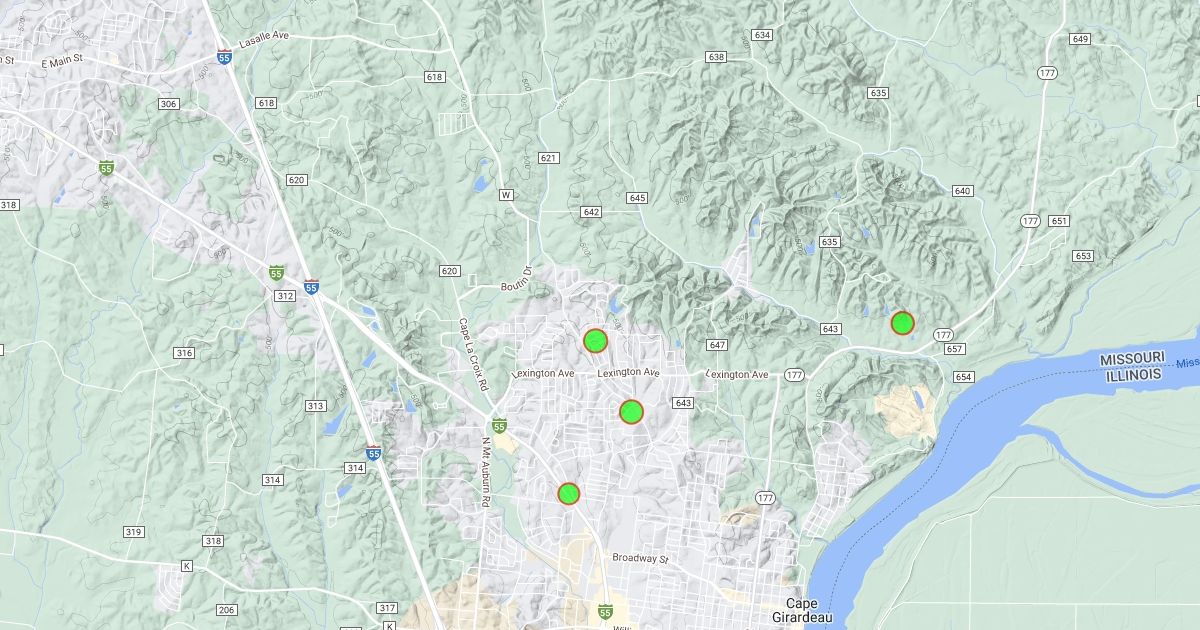1200x630 pixels.
Task: Select the route 316 shield
Action: coord(184,353)
